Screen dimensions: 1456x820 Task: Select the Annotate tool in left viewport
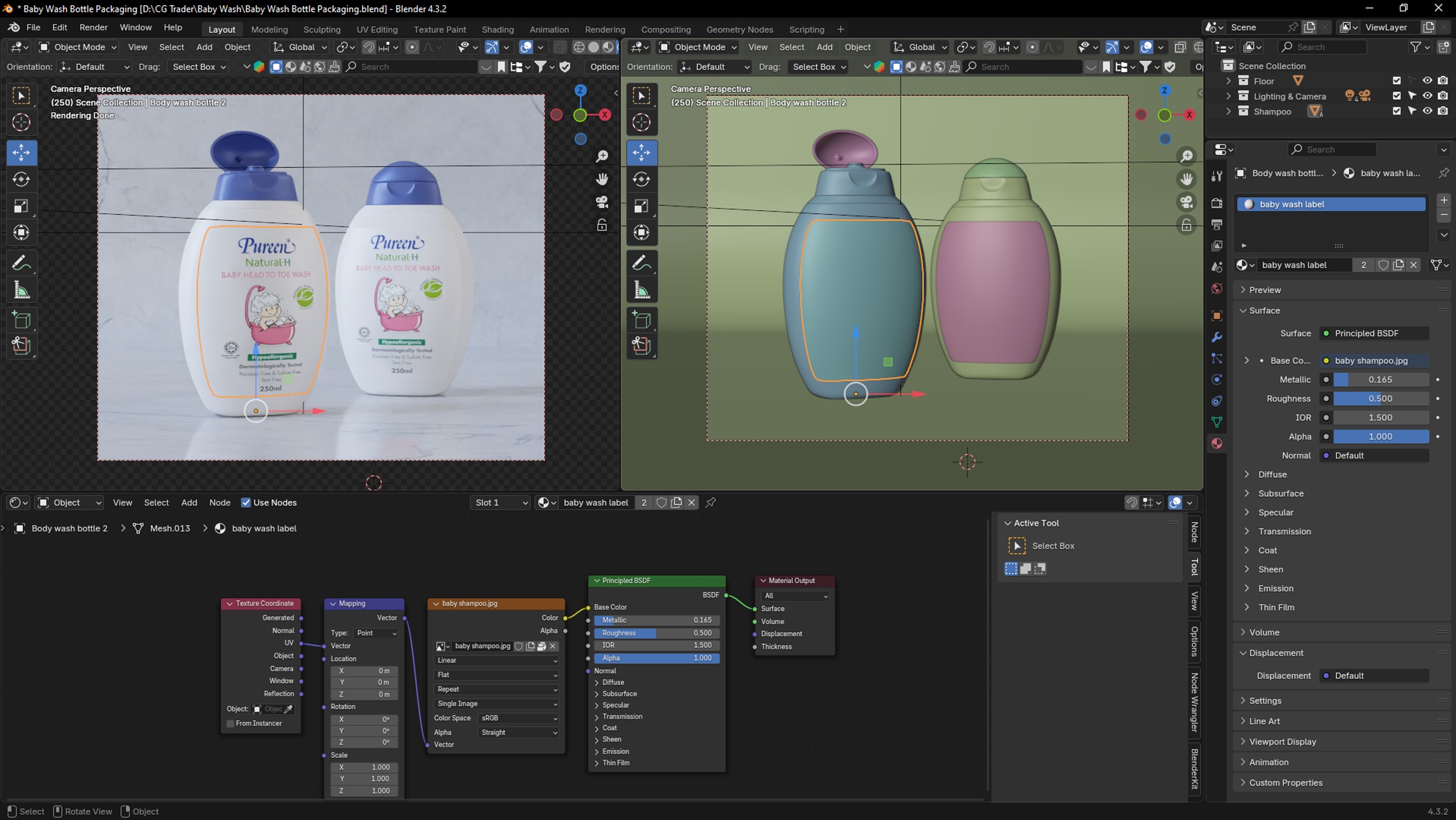(x=21, y=263)
